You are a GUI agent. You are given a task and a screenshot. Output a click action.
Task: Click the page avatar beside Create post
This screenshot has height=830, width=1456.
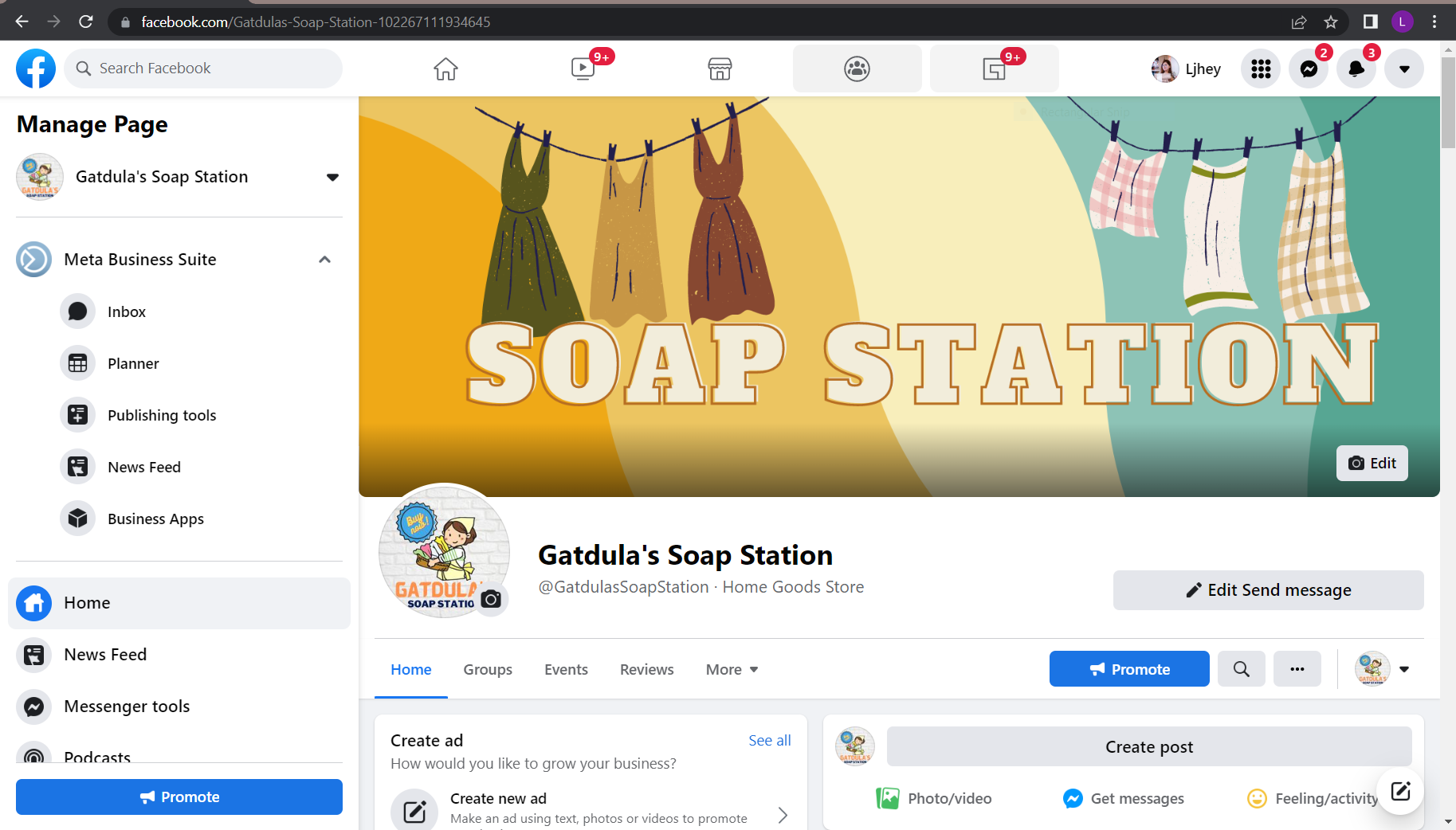coord(854,746)
